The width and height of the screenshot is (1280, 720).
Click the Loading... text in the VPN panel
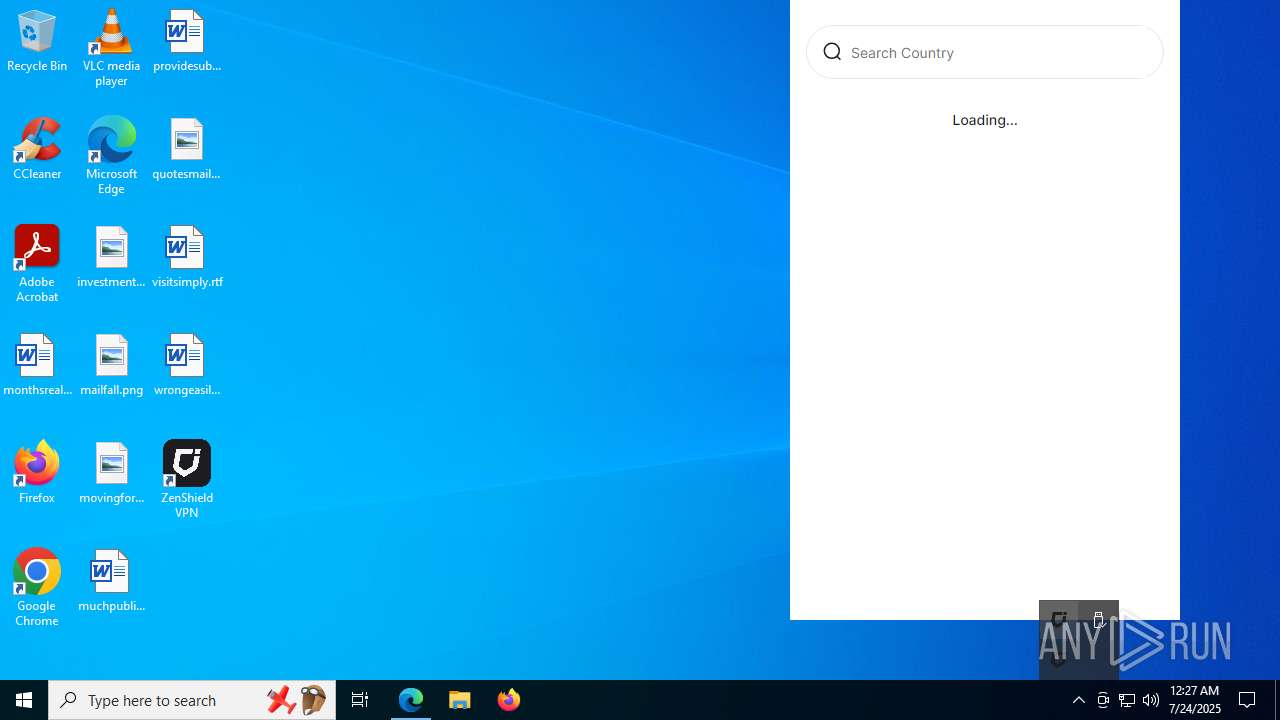[985, 120]
